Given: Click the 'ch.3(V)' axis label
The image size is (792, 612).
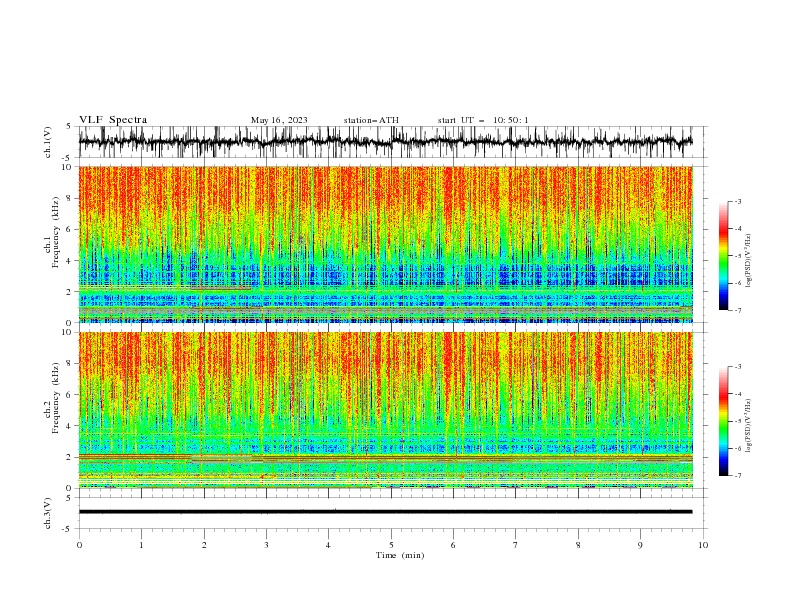Looking at the screenshot, I should pos(48,513).
